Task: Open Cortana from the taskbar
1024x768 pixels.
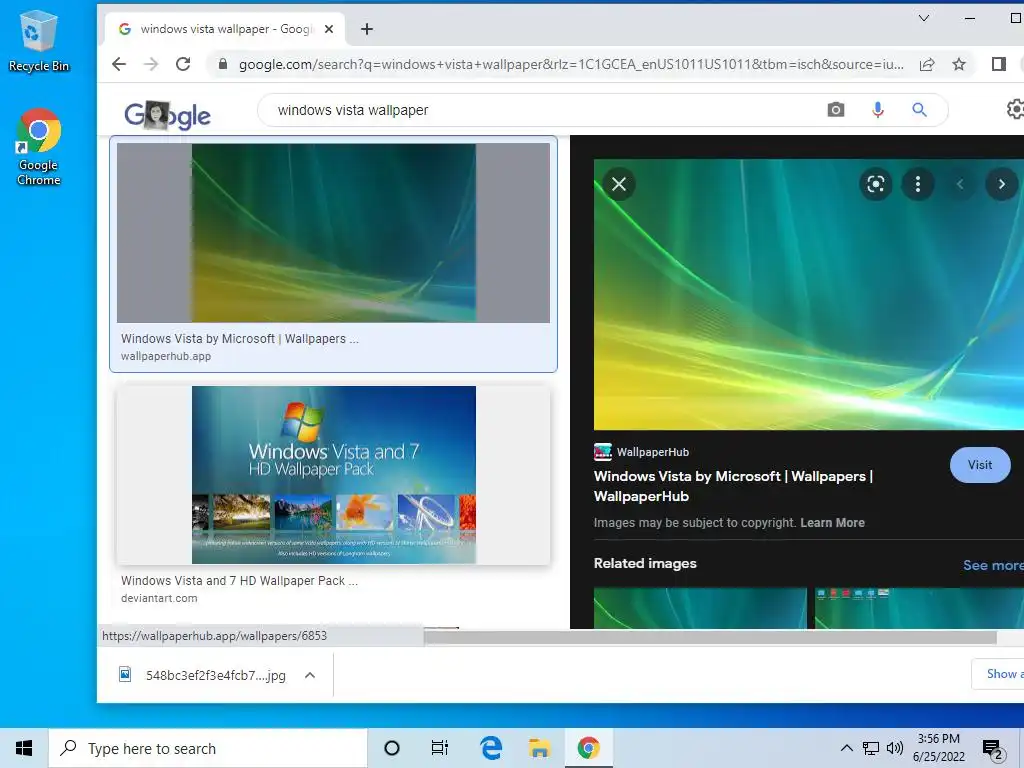Action: (x=391, y=748)
